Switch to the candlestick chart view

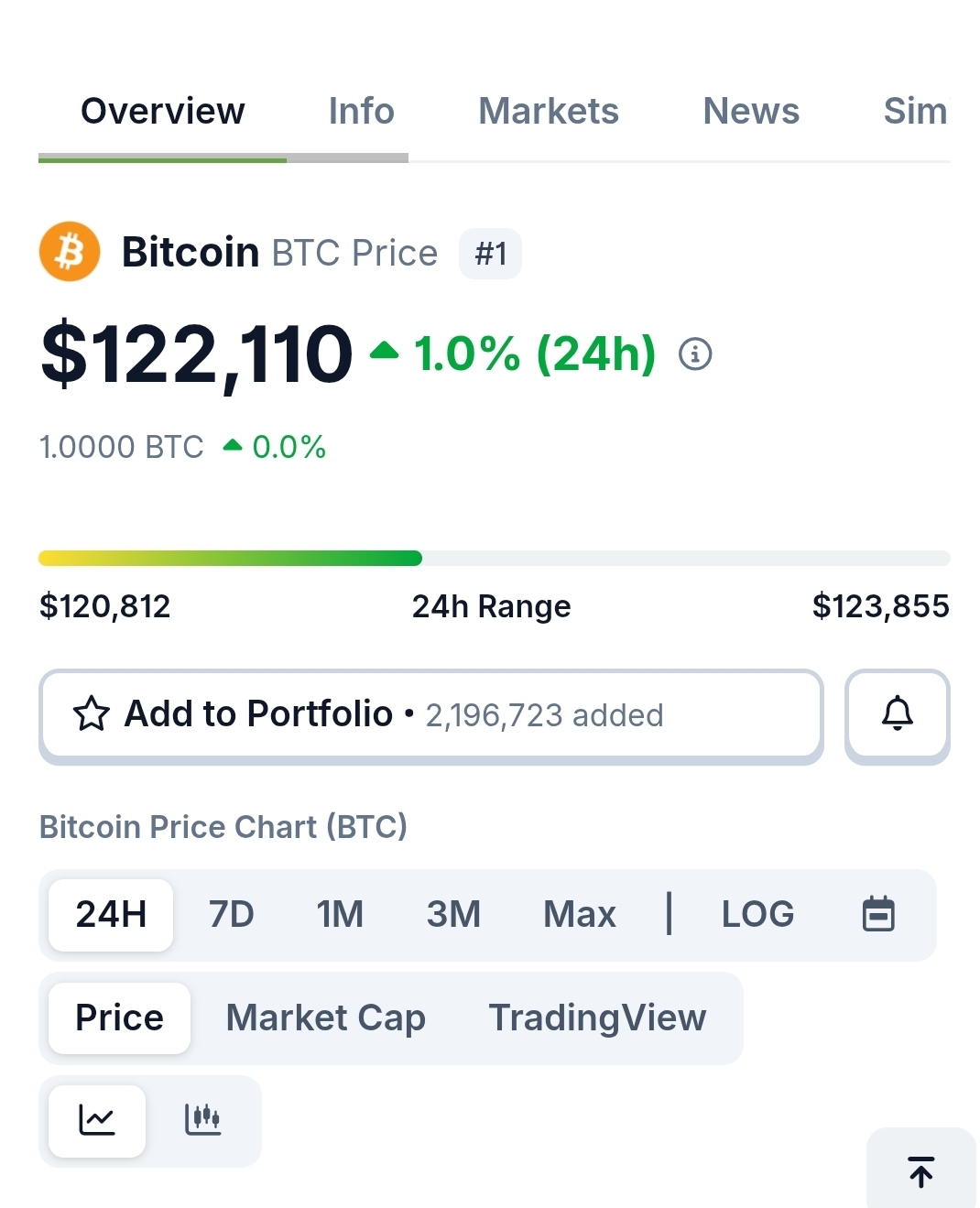pyautogui.click(x=202, y=1120)
